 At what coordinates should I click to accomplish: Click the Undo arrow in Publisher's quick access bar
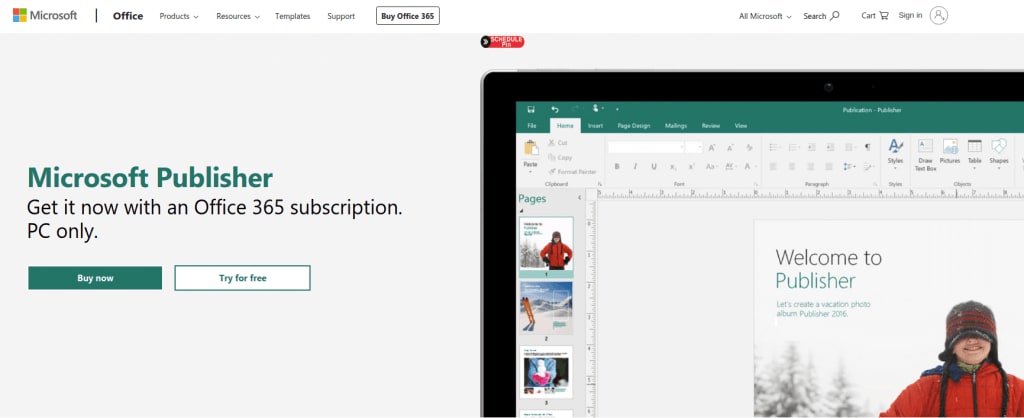coord(555,110)
